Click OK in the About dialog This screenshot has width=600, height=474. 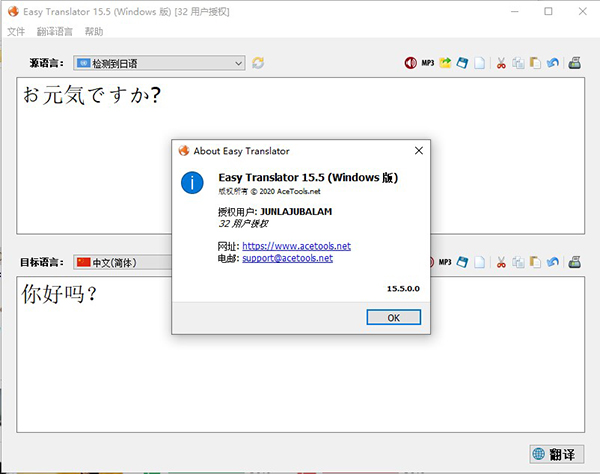(x=393, y=317)
